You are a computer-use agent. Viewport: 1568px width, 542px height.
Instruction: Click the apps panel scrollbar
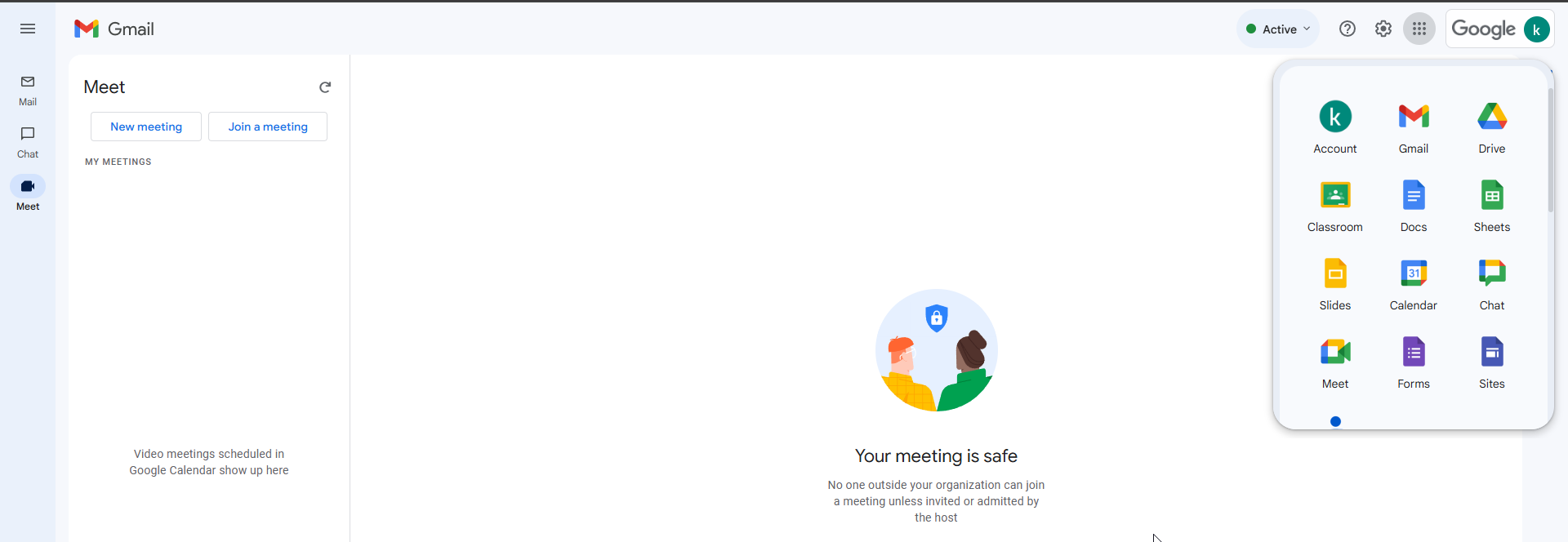pos(1550,149)
